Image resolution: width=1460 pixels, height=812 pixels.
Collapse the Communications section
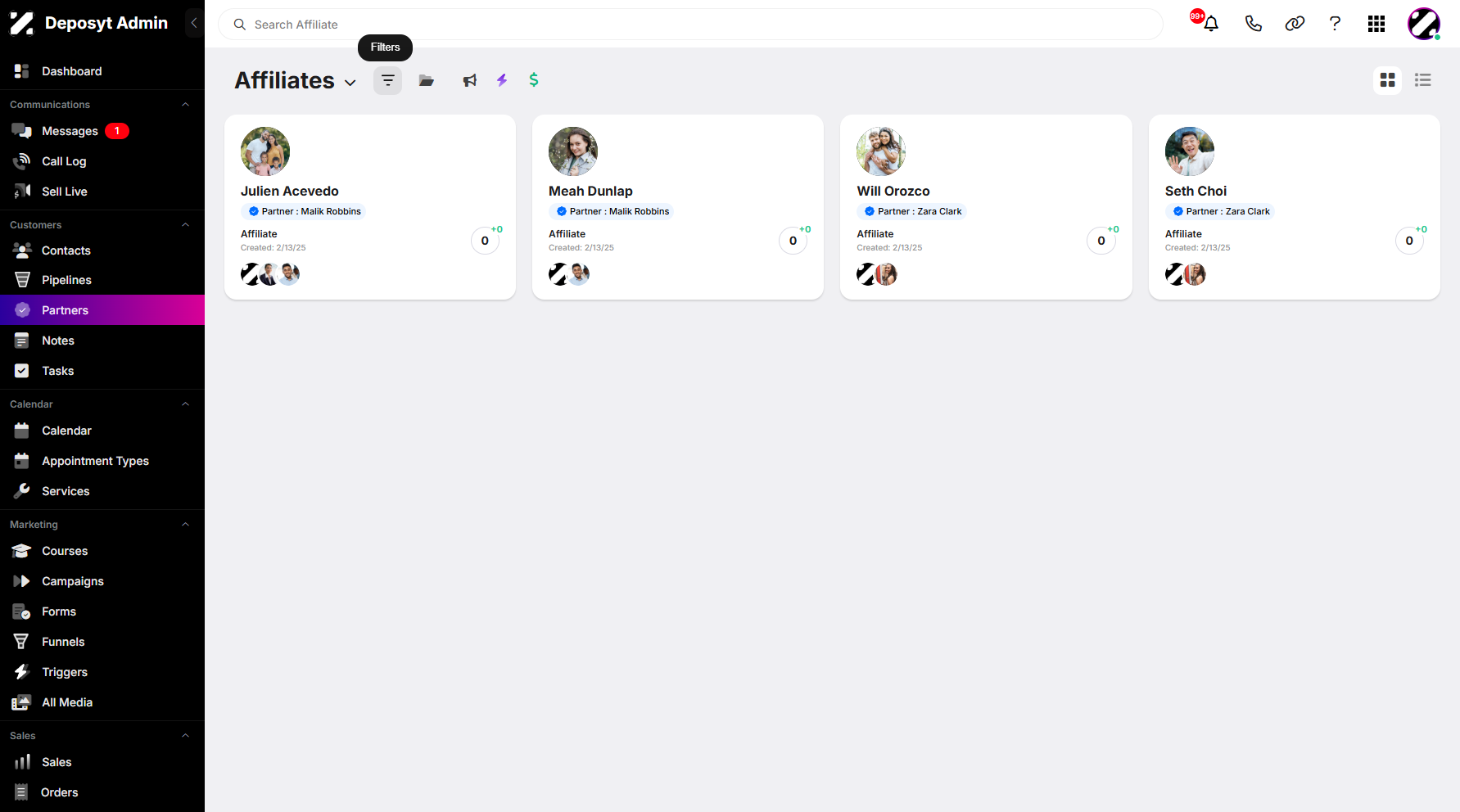point(185,105)
